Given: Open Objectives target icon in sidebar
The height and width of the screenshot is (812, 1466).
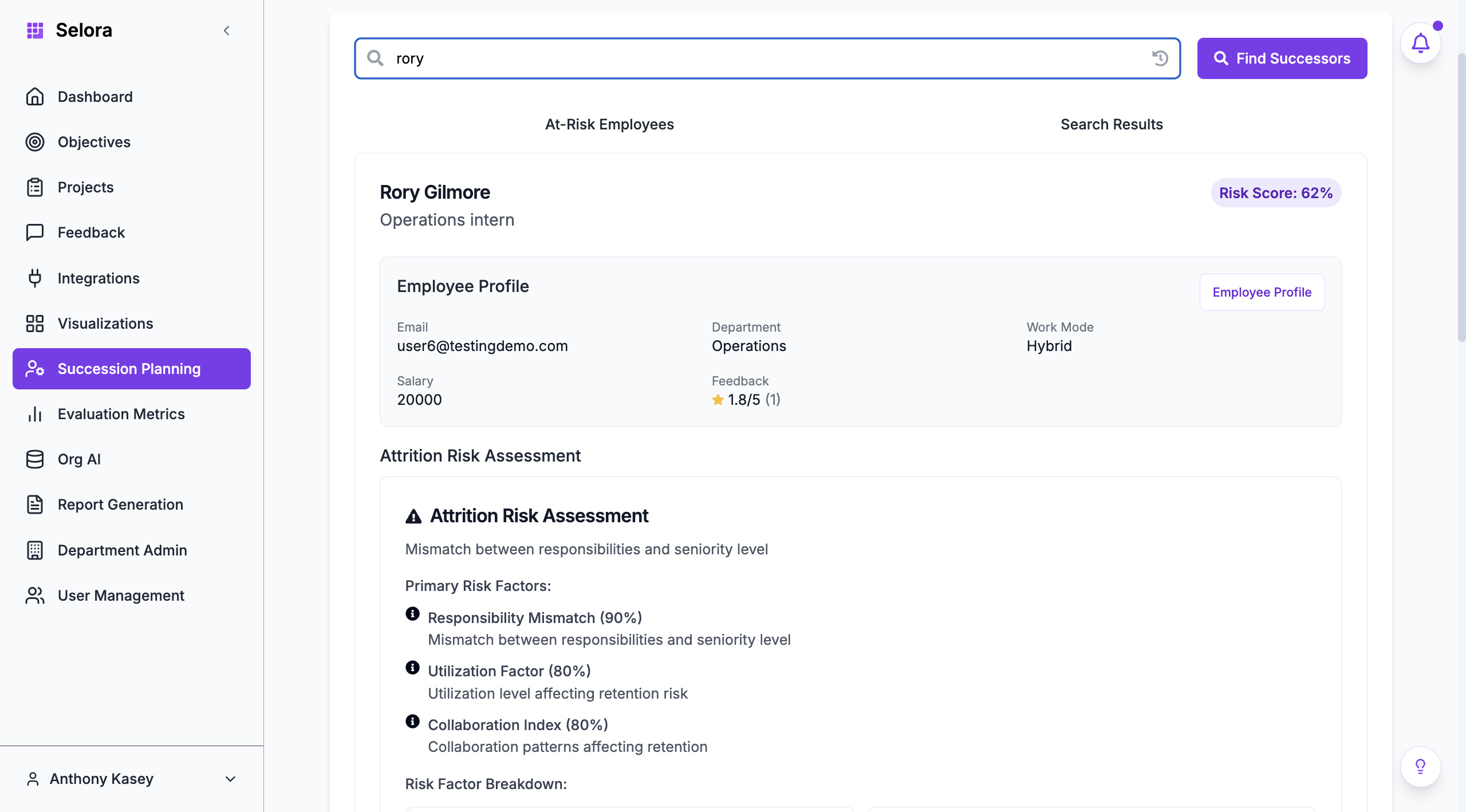Looking at the screenshot, I should pyautogui.click(x=35, y=142).
